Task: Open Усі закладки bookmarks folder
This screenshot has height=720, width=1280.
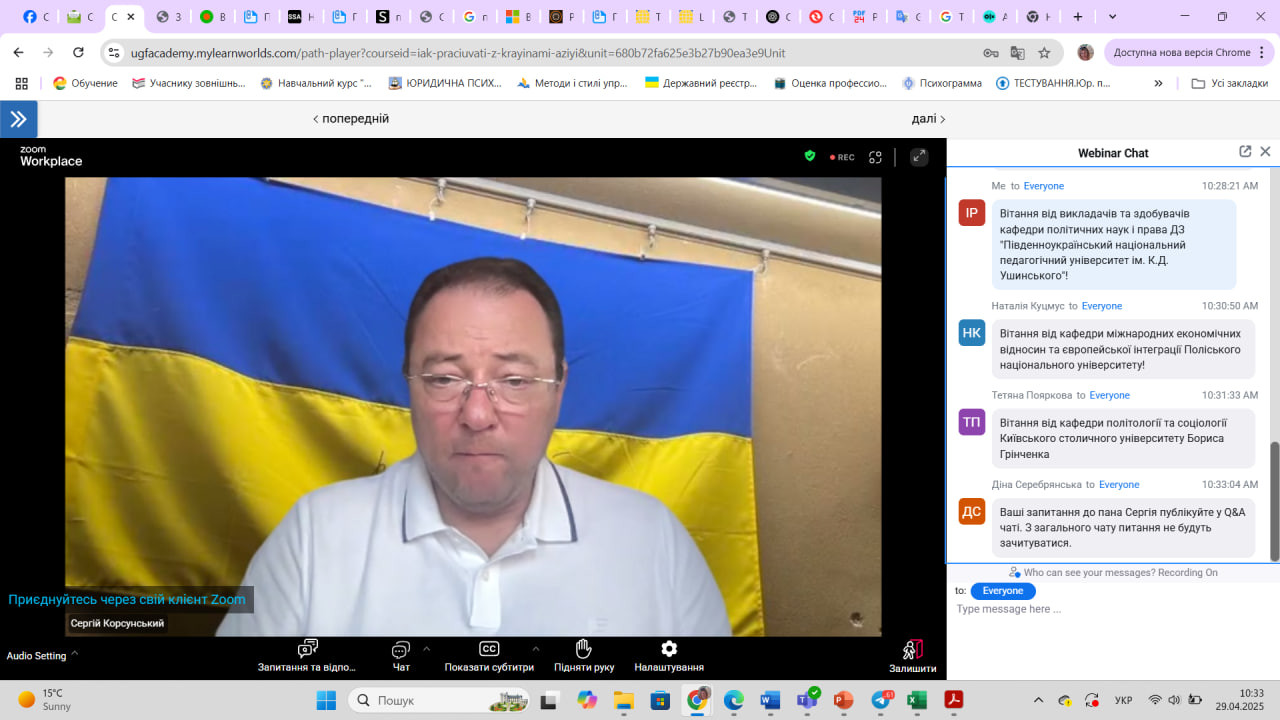Action: pyautogui.click(x=1230, y=83)
